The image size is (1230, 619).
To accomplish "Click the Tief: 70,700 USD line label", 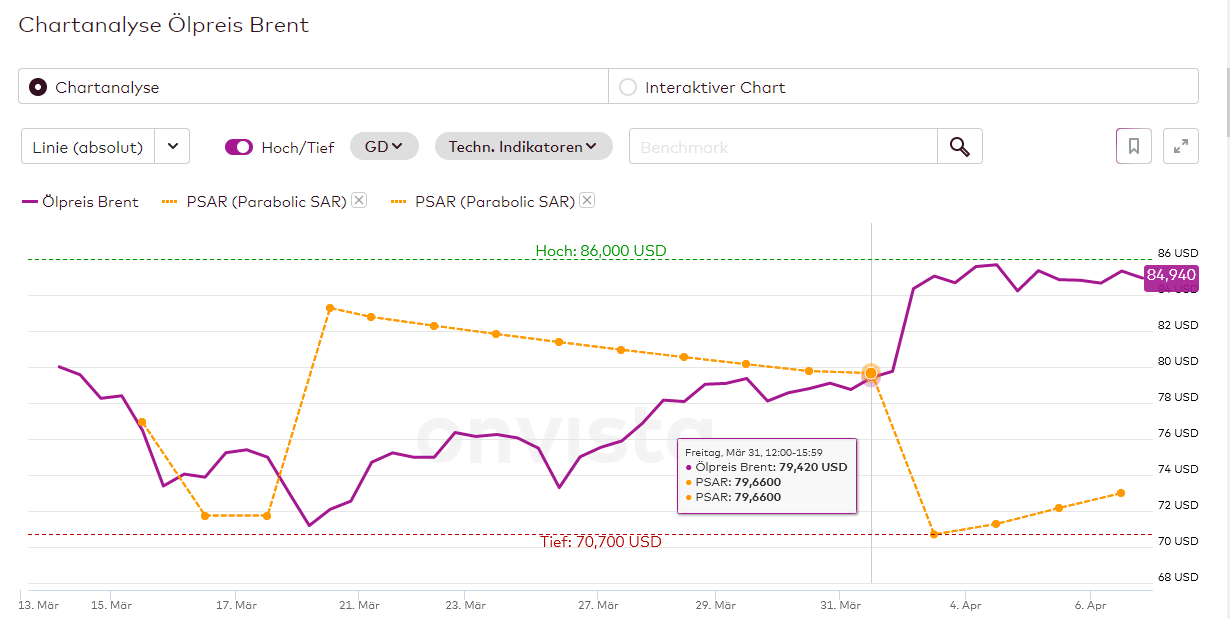I will click(600, 542).
